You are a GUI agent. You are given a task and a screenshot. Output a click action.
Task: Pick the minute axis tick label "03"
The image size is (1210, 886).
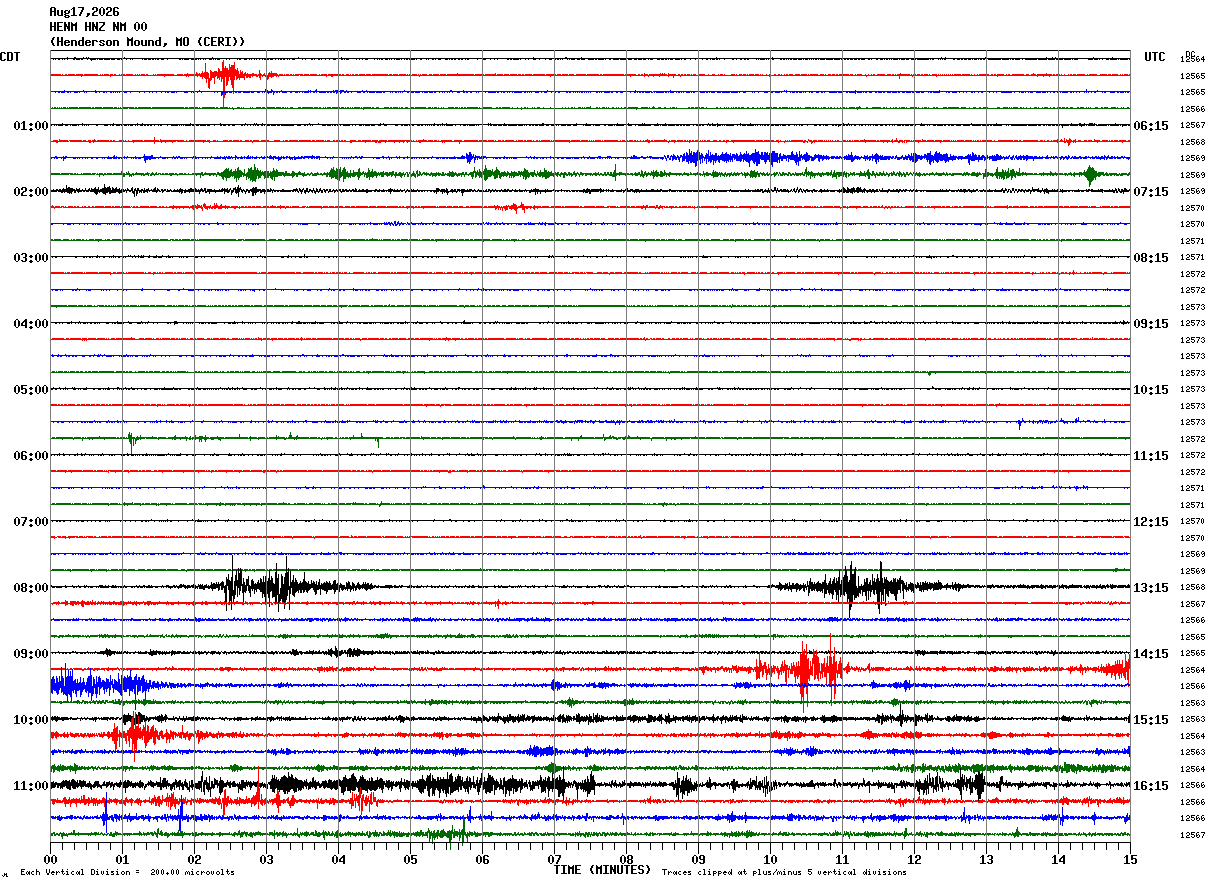pos(266,859)
